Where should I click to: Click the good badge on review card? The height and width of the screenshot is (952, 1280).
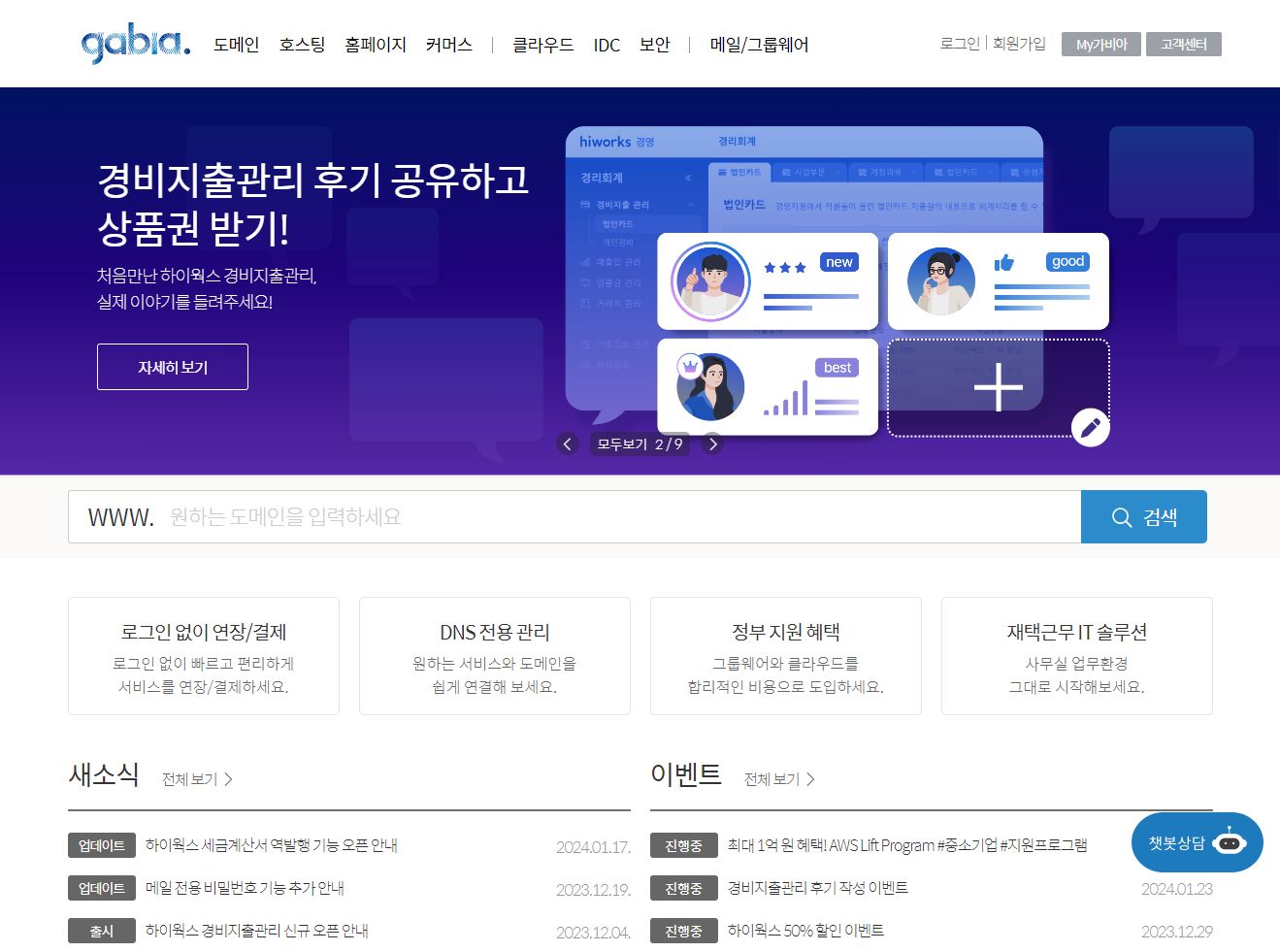point(1068,262)
